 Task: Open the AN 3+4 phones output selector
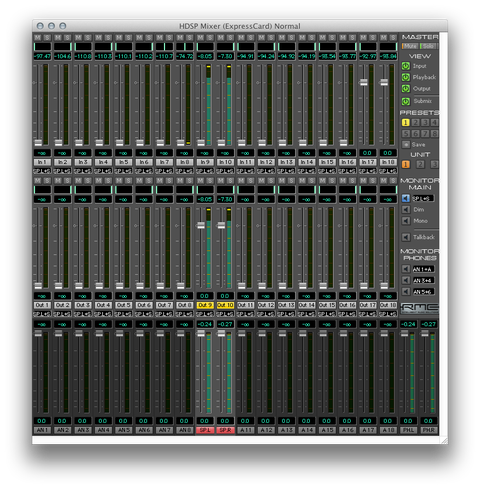tap(423, 280)
